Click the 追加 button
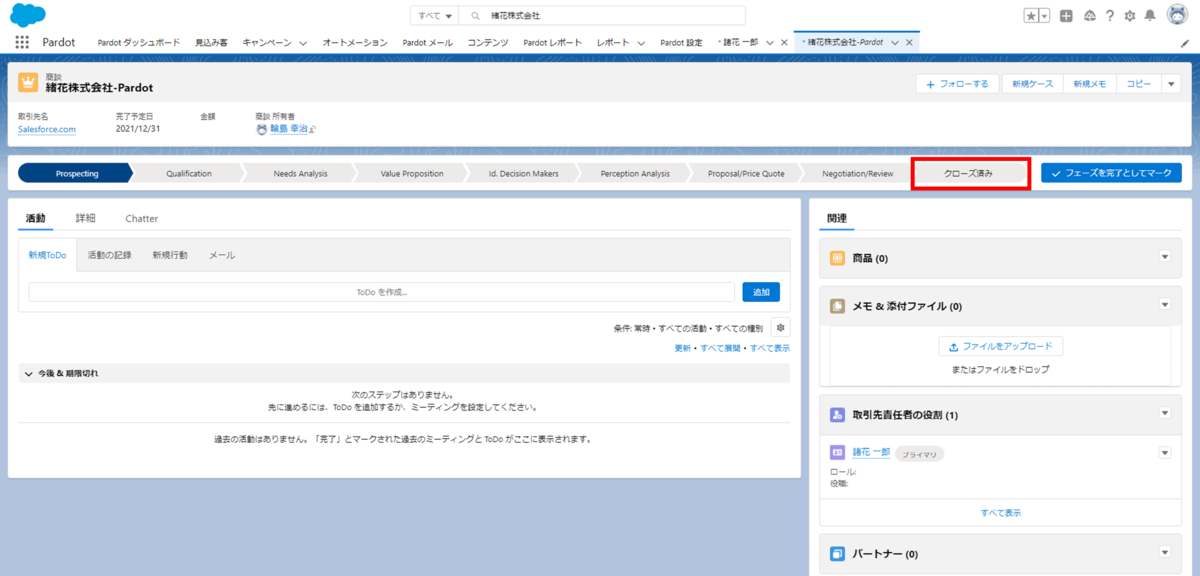The width and height of the screenshot is (1200, 576). (x=761, y=292)
